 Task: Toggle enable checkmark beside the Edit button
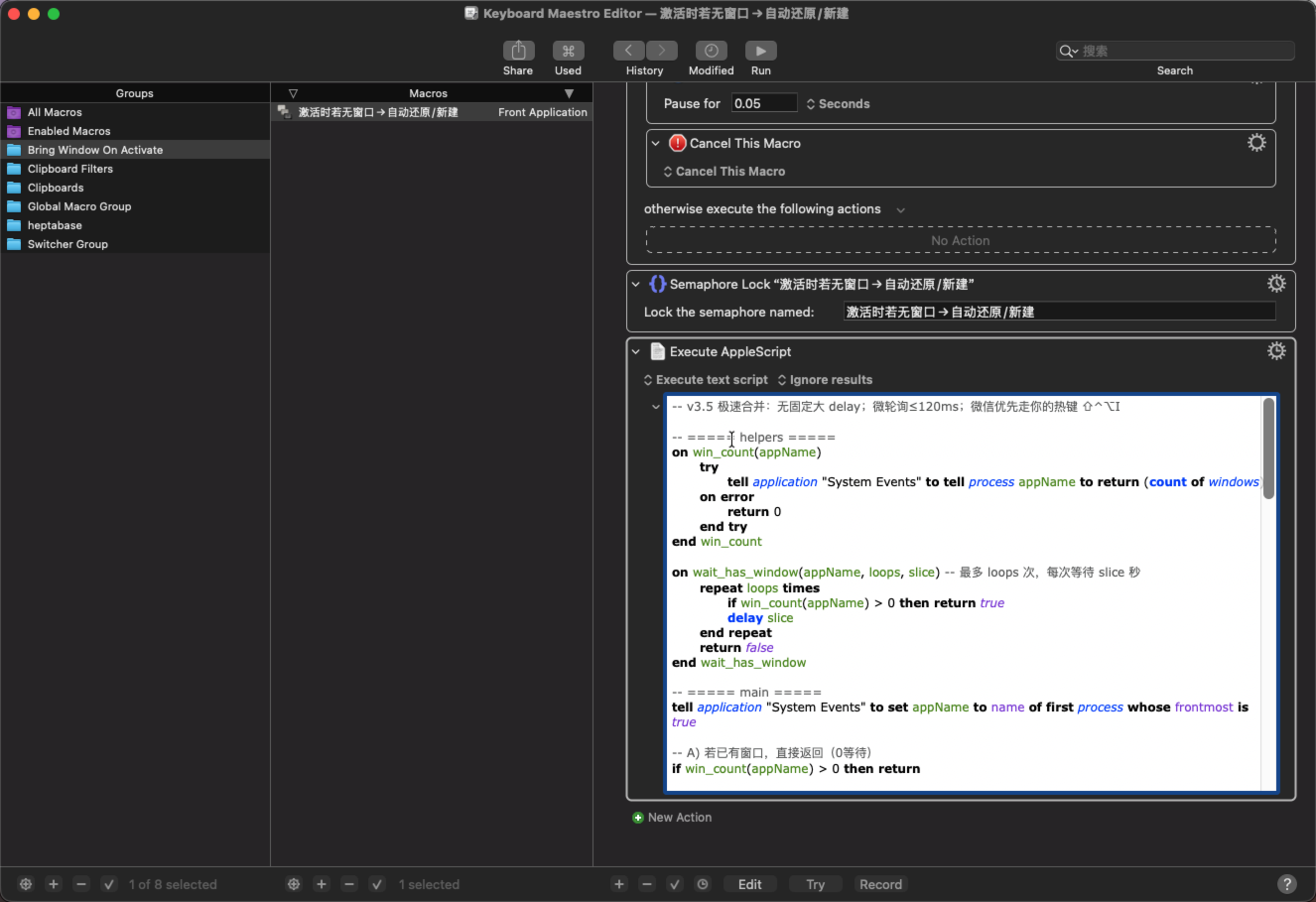click(x=675, y=884)
